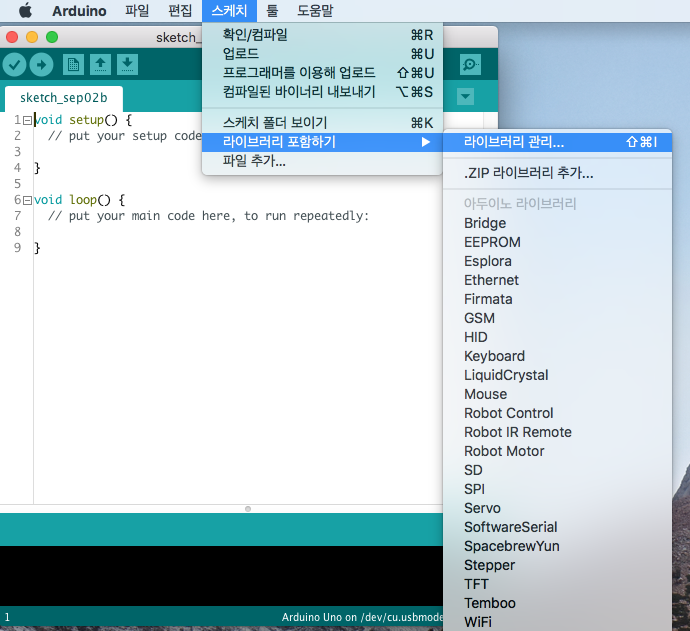Include the SPI library
Image resolution: width=690 pixels, height=631 pixels.
[557, 489]
